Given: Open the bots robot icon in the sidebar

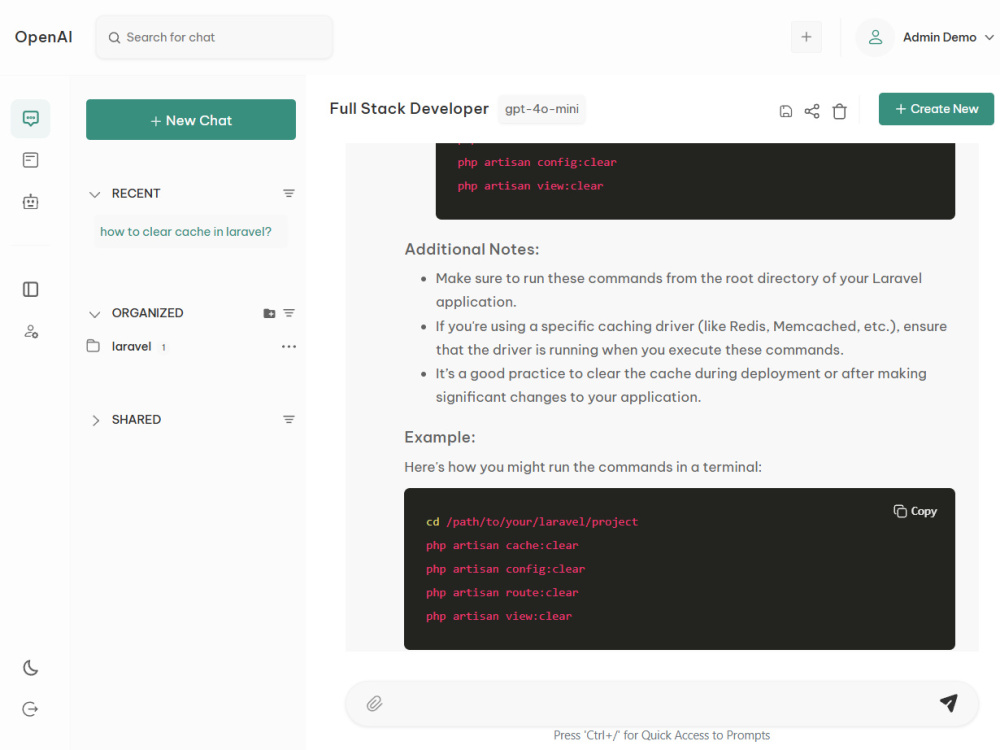Looking at the screenshot, I should point(31,202).
